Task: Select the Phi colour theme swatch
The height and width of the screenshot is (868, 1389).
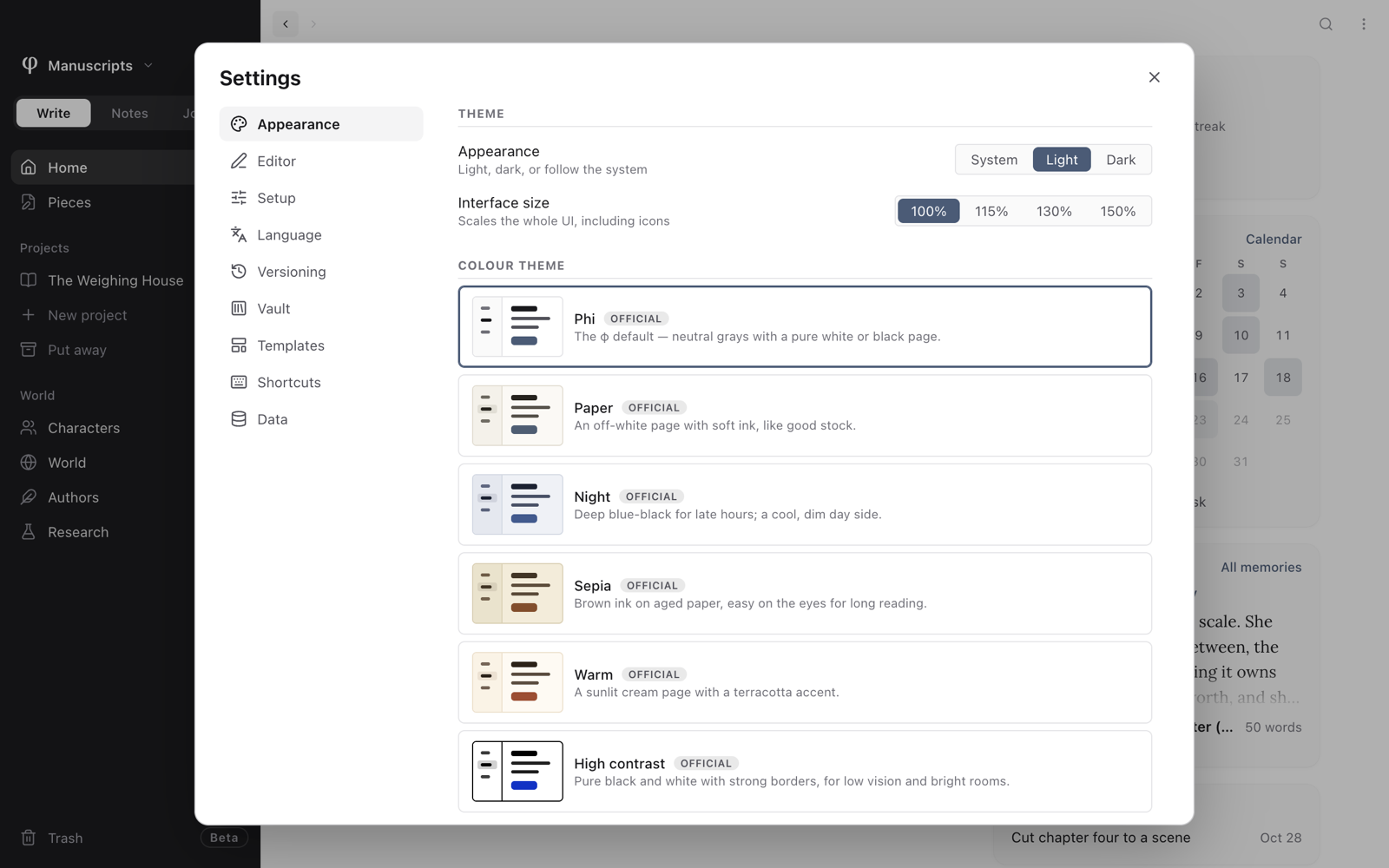Action: click(x=517, y=326)
